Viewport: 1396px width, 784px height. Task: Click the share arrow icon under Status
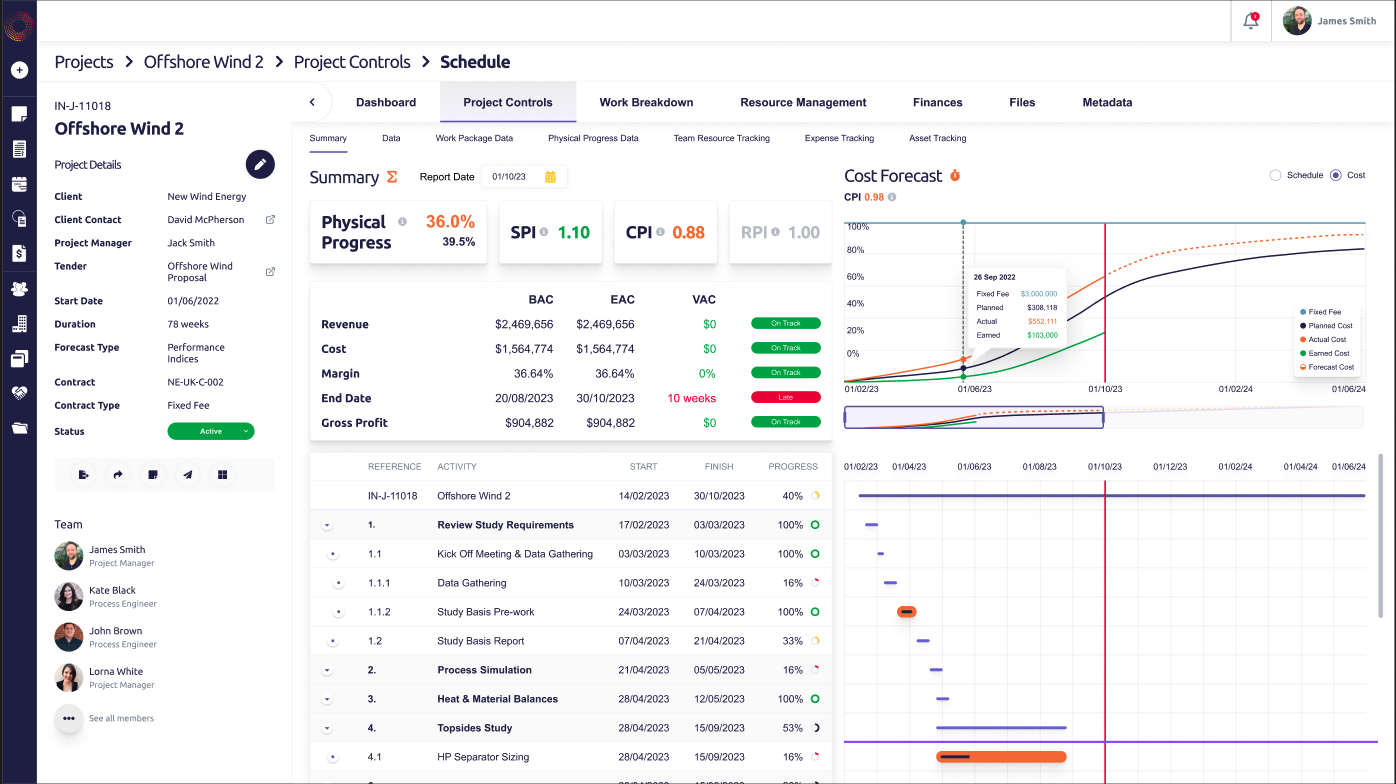118,475
